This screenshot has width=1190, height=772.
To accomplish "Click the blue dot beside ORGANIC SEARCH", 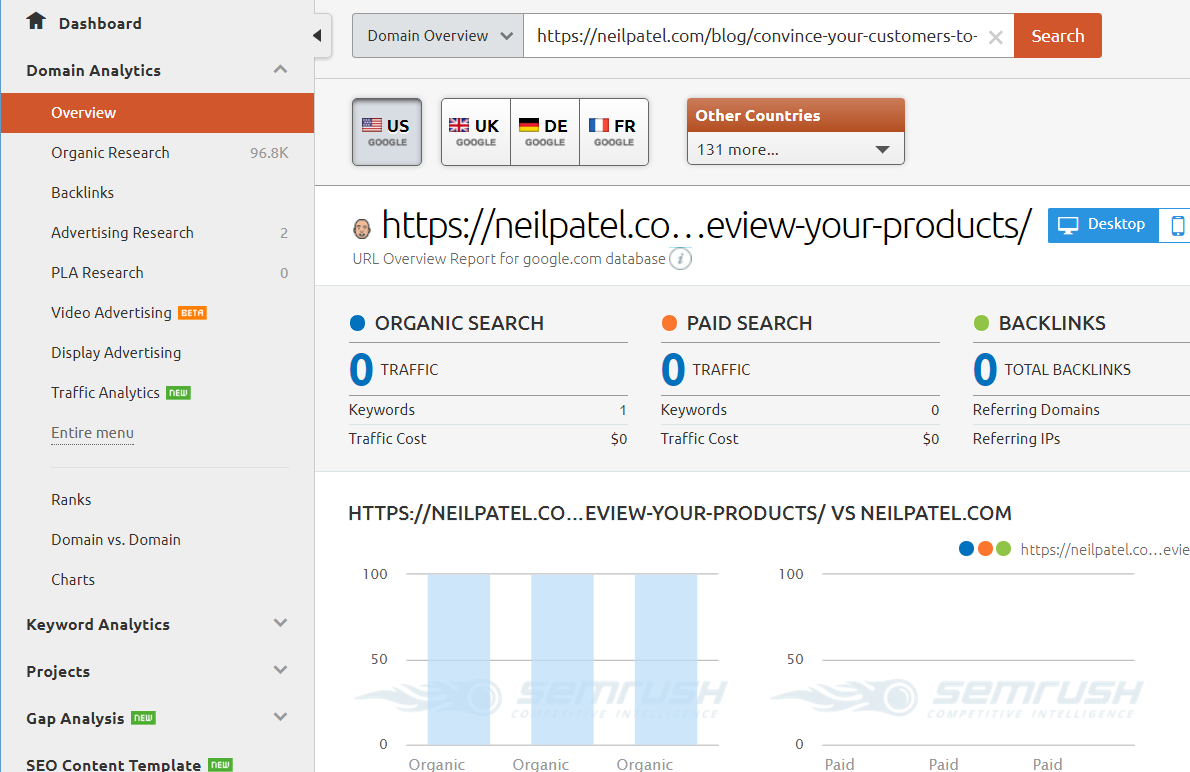I will [357, 323].
